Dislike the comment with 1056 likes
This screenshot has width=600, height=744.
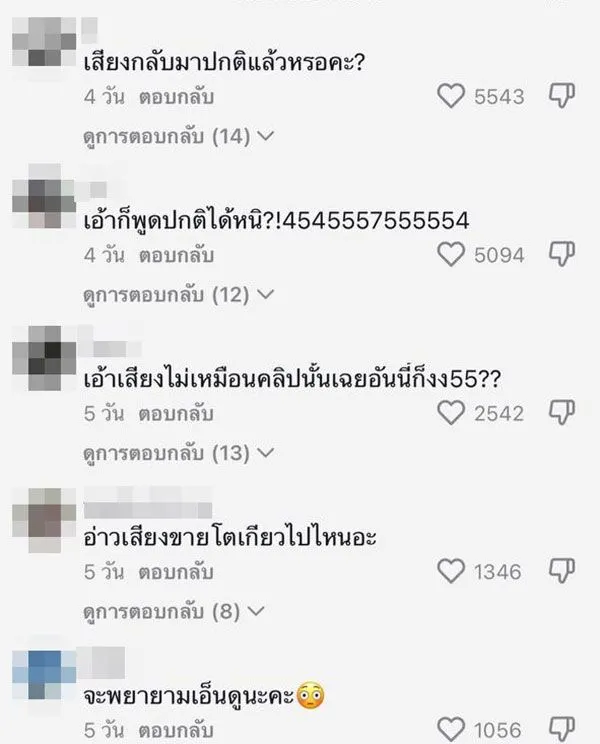pos(562,729)
